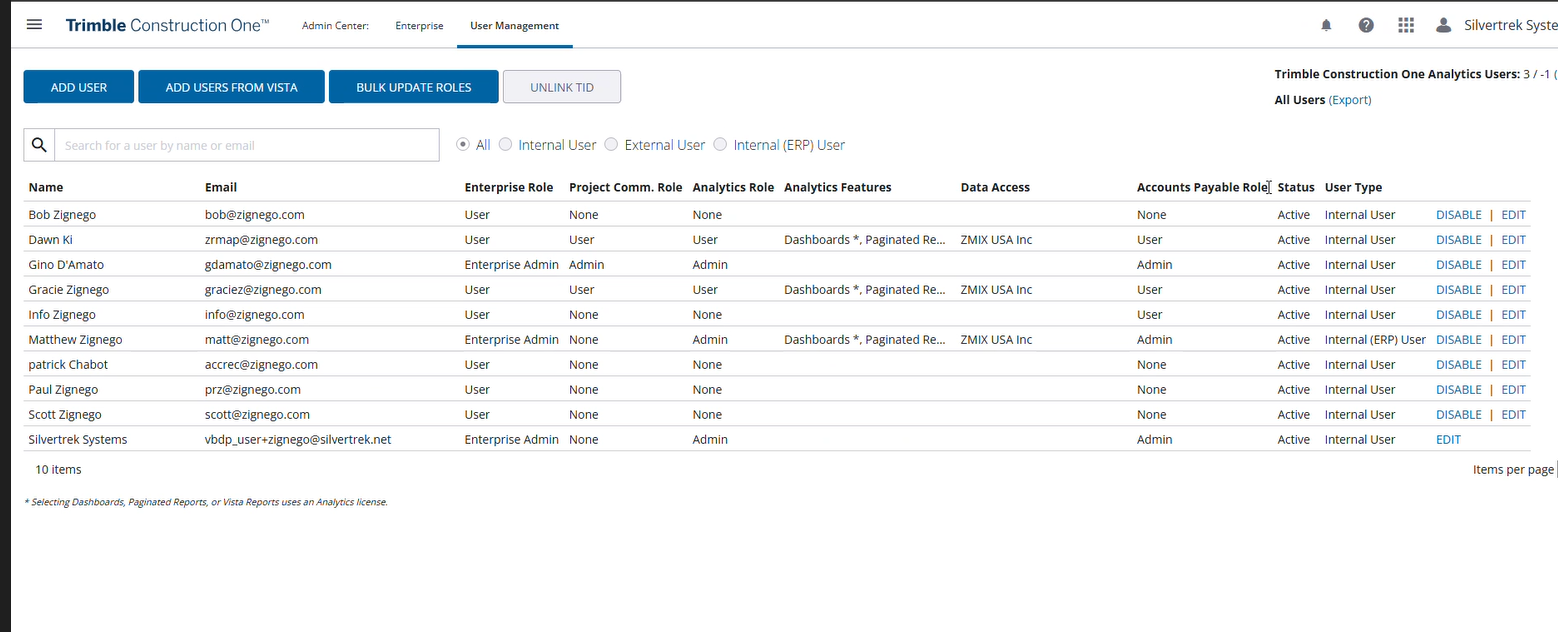Click the ADD USER button
This screenshot has height=632, width=1558.
pyautogui.click(x=79, y=87)
